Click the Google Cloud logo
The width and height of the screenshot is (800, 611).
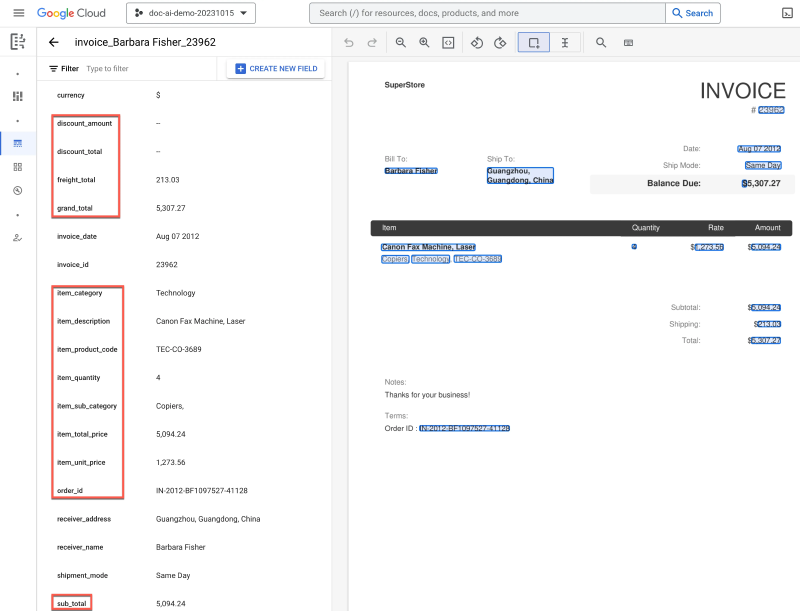click(x=71, y=13)
